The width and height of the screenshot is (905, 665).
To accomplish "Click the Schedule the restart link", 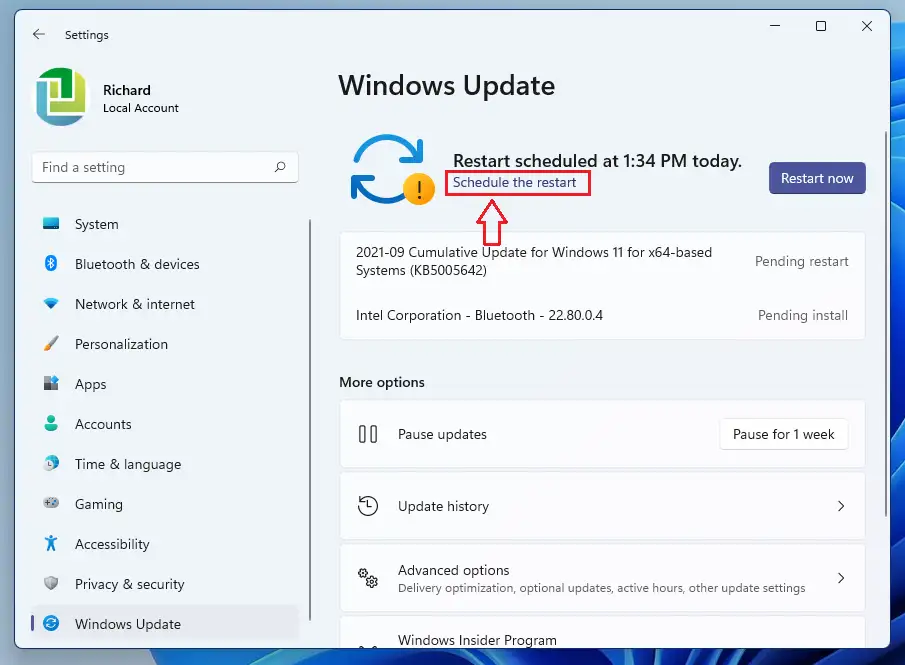I will click(514, 182).
